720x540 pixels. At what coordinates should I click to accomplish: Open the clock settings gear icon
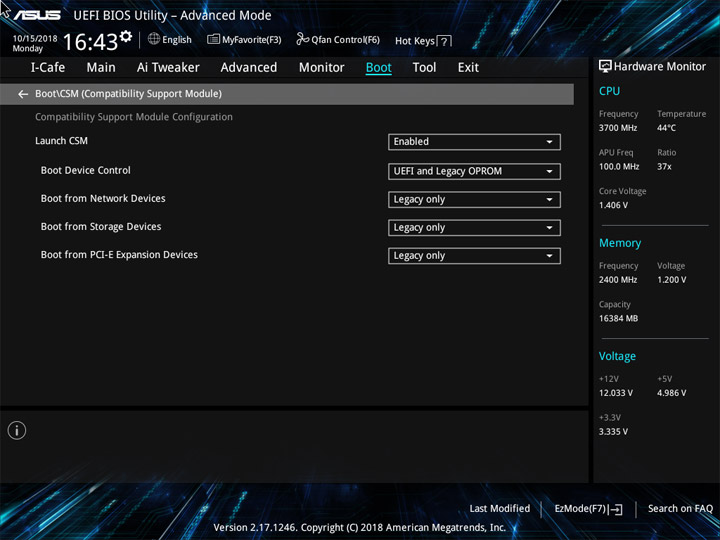coord(125,36)
